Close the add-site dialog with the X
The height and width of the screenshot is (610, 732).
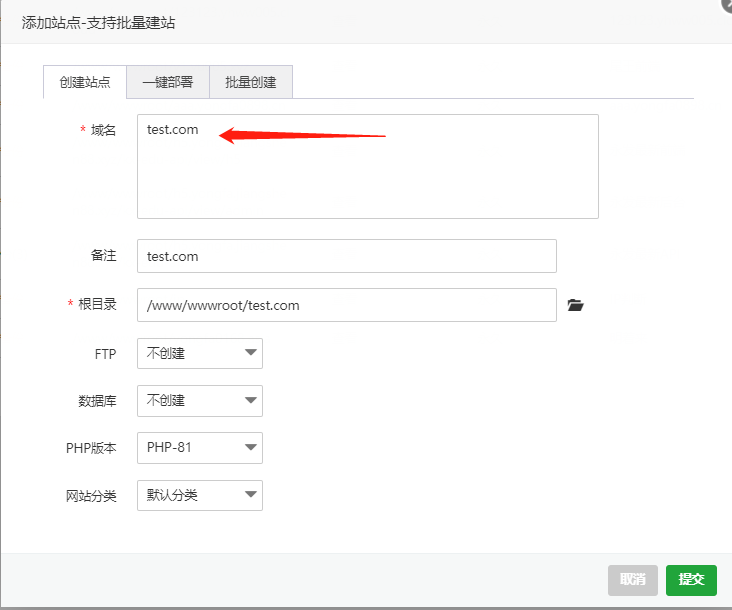pyautogui.click(x=727, y=4)
